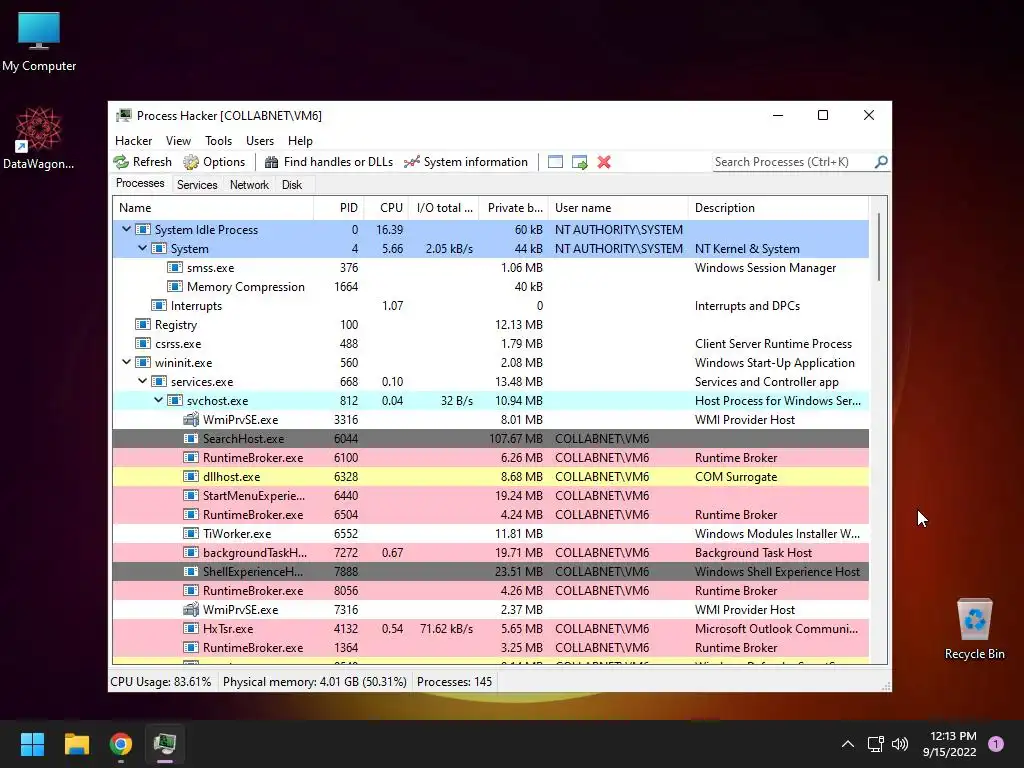Click the Find handles binoculars icon
The width and height of the screenshot is (1024, 768).
coord(272,162)
